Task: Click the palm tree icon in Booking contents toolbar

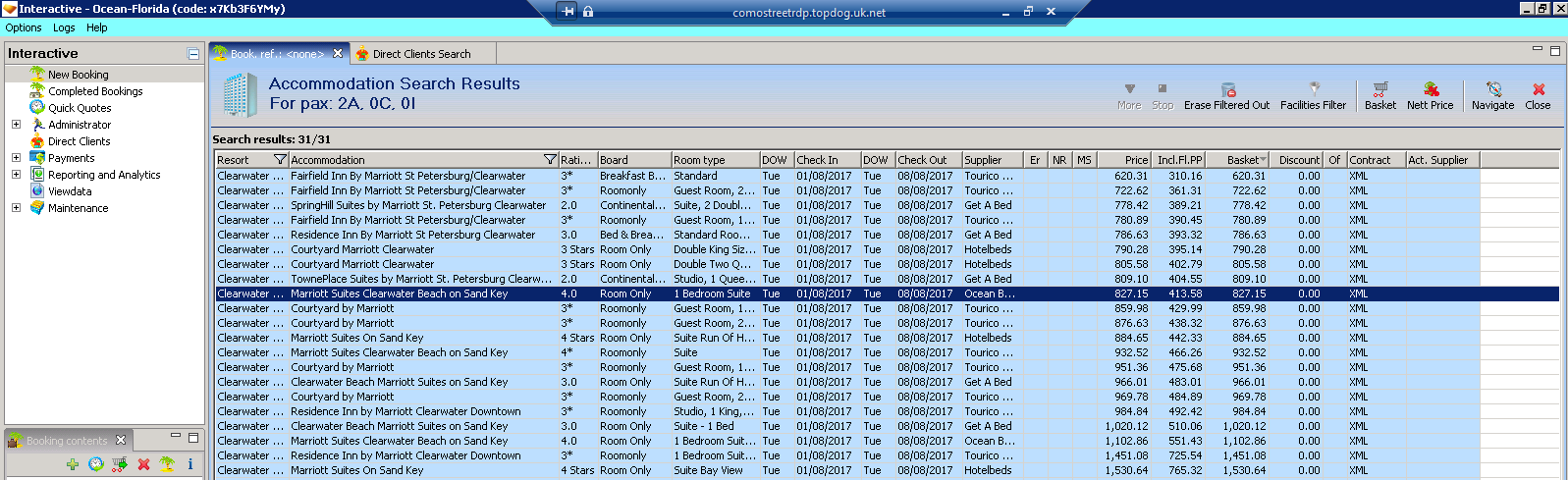Action: point(167,464)
